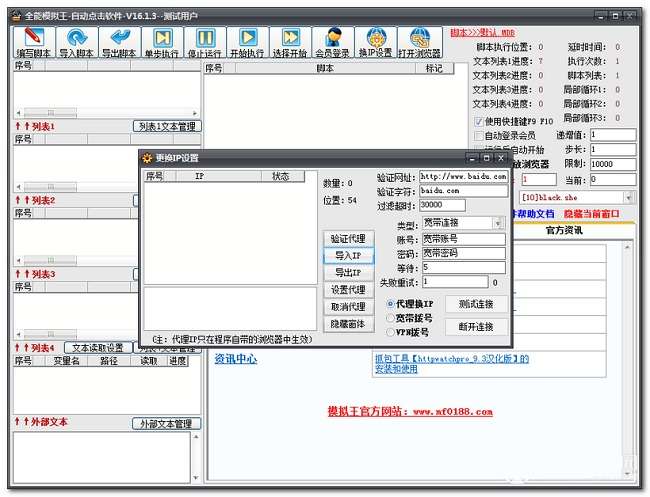Click the 路径 column header
Screen dimensions: 650x497
[109, 361]
